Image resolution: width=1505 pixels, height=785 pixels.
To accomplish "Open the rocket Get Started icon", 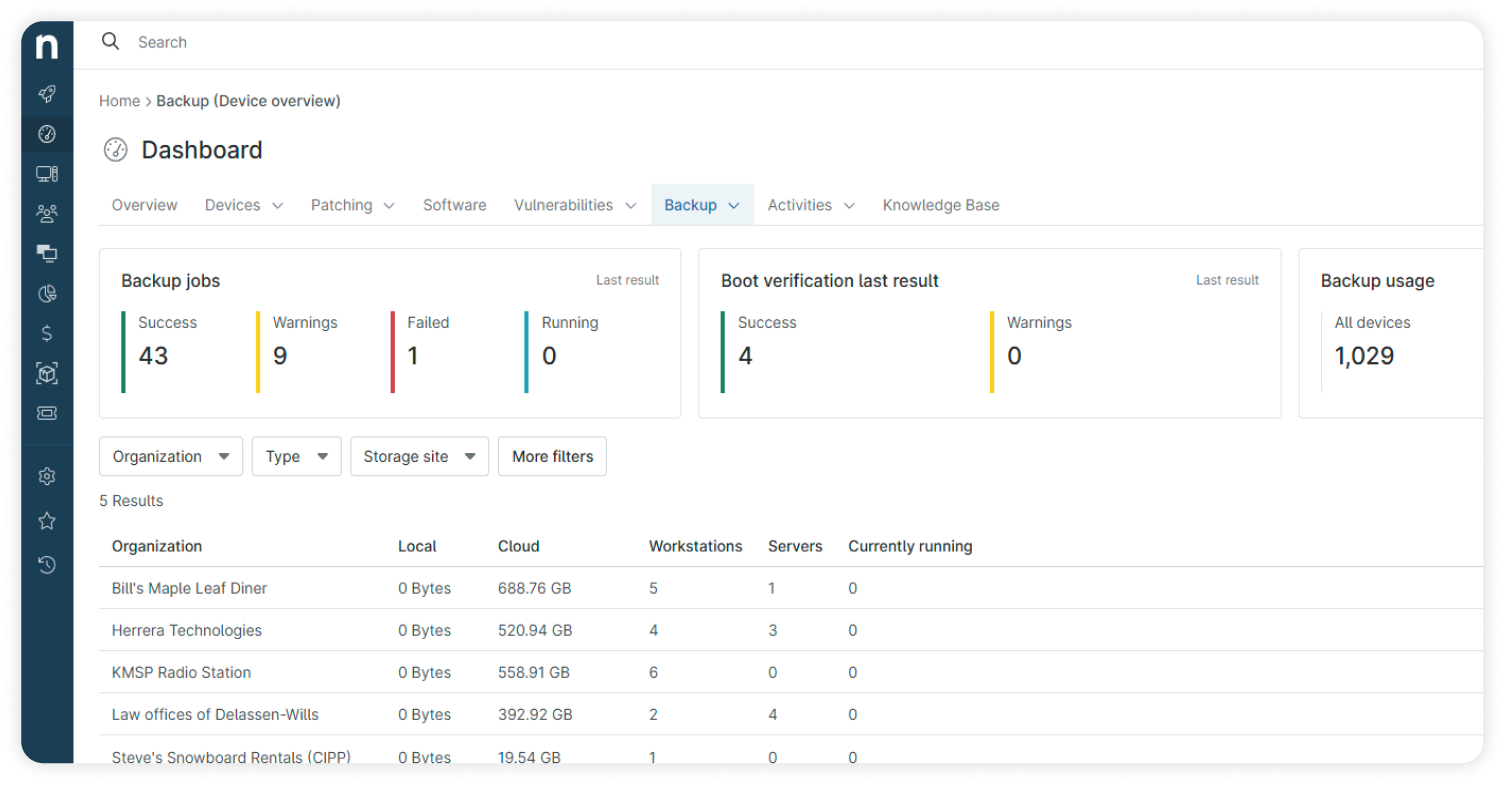I will click(47, 94).
